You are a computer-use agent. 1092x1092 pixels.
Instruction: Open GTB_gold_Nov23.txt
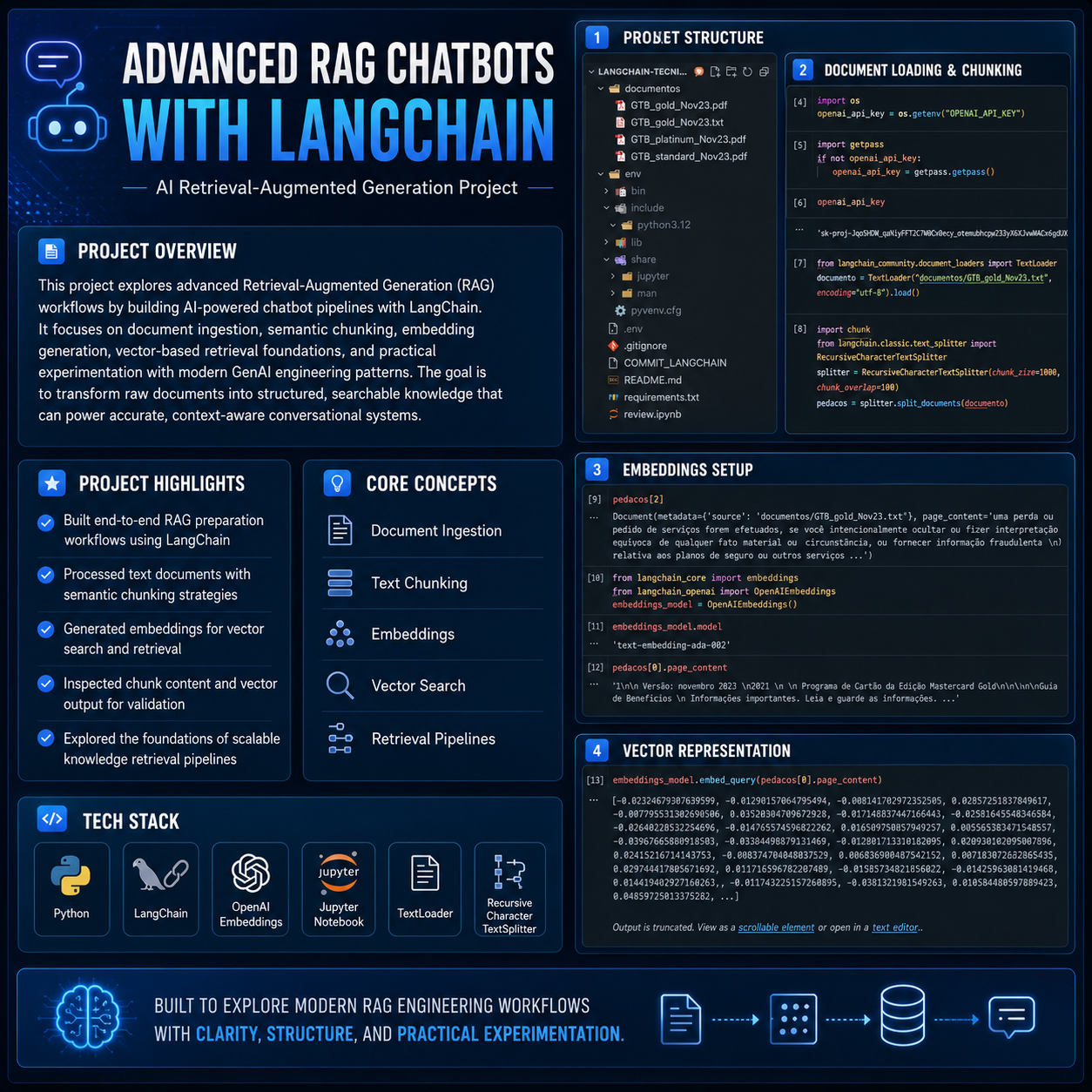coord(670,123)
